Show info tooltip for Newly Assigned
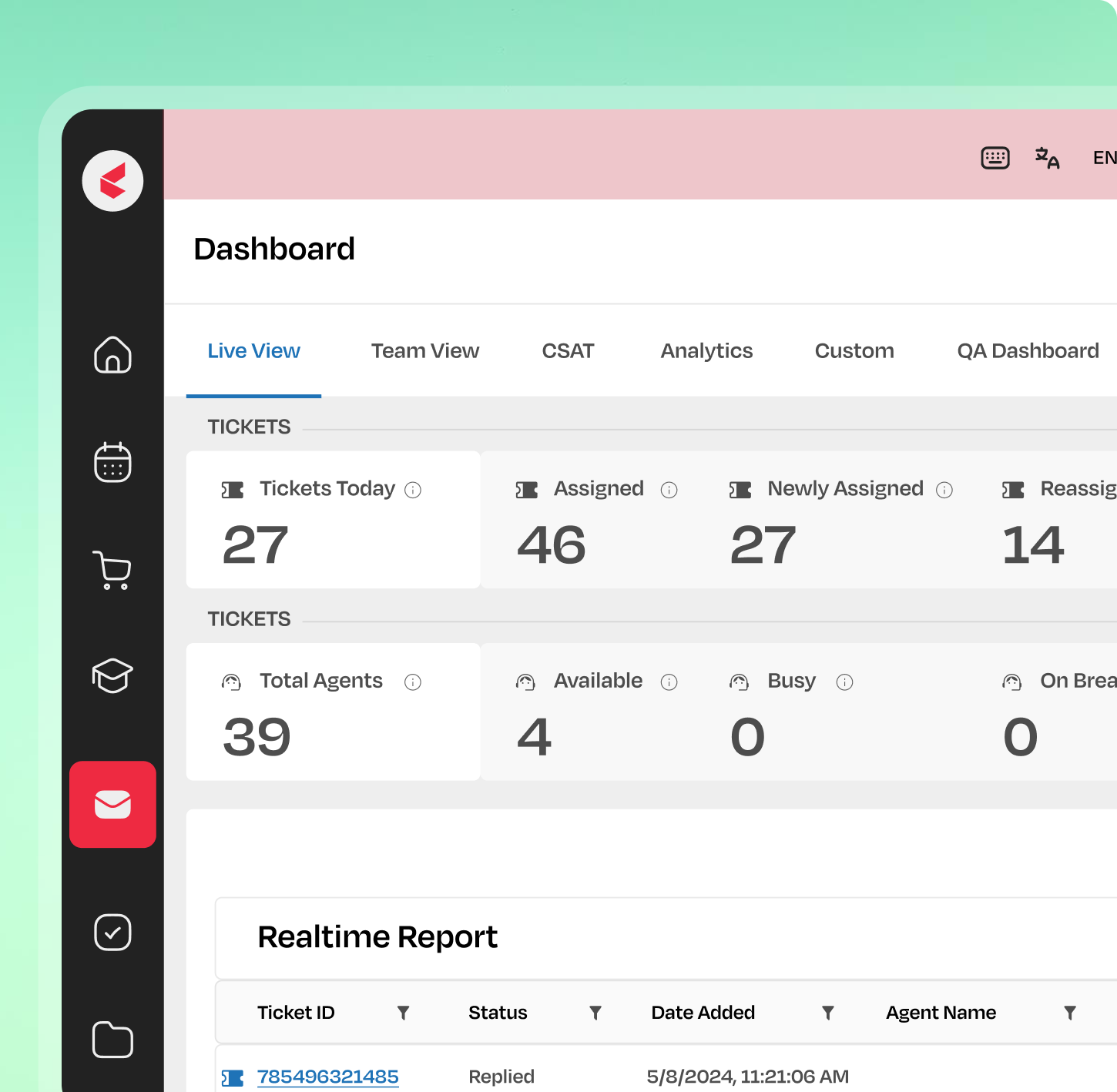The height and width of the screenshot is (1092, 1117). tap(944, 490)
